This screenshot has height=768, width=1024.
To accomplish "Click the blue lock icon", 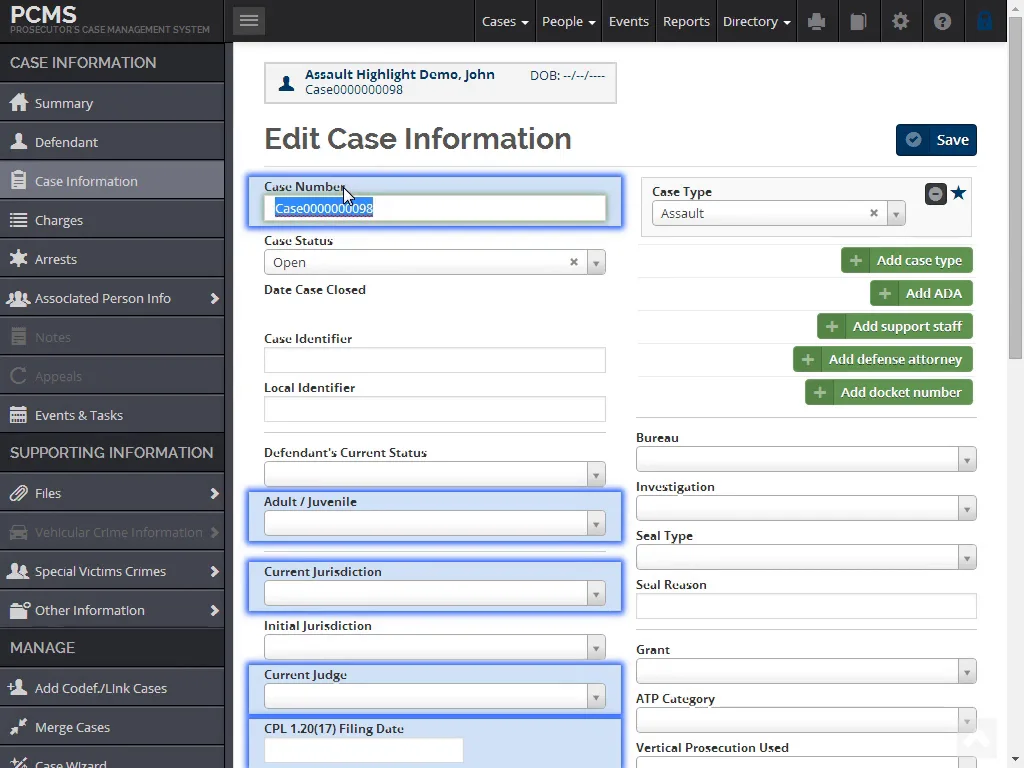I will 984,21.
